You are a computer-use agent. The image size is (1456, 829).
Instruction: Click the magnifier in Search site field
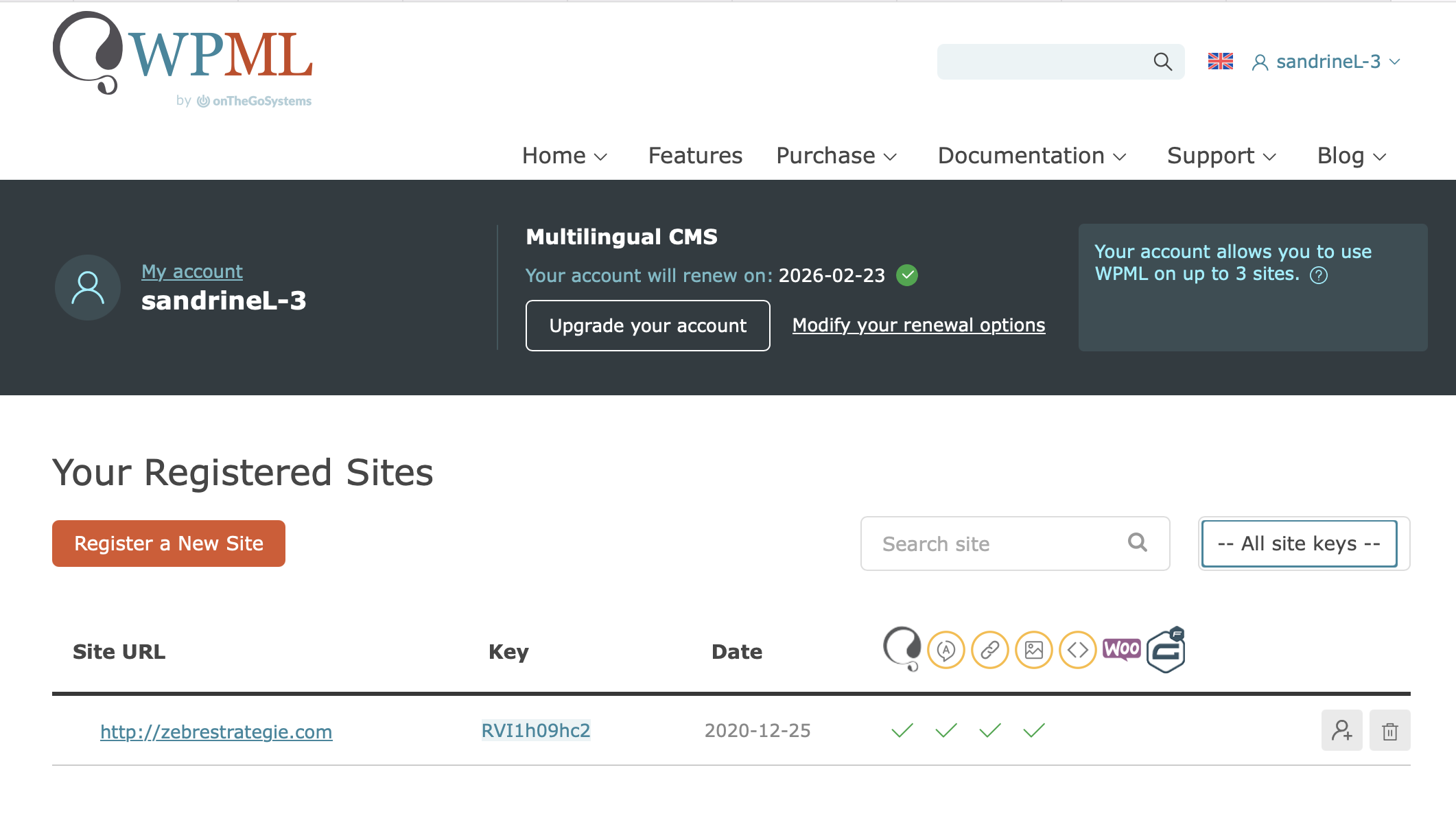1138,543
